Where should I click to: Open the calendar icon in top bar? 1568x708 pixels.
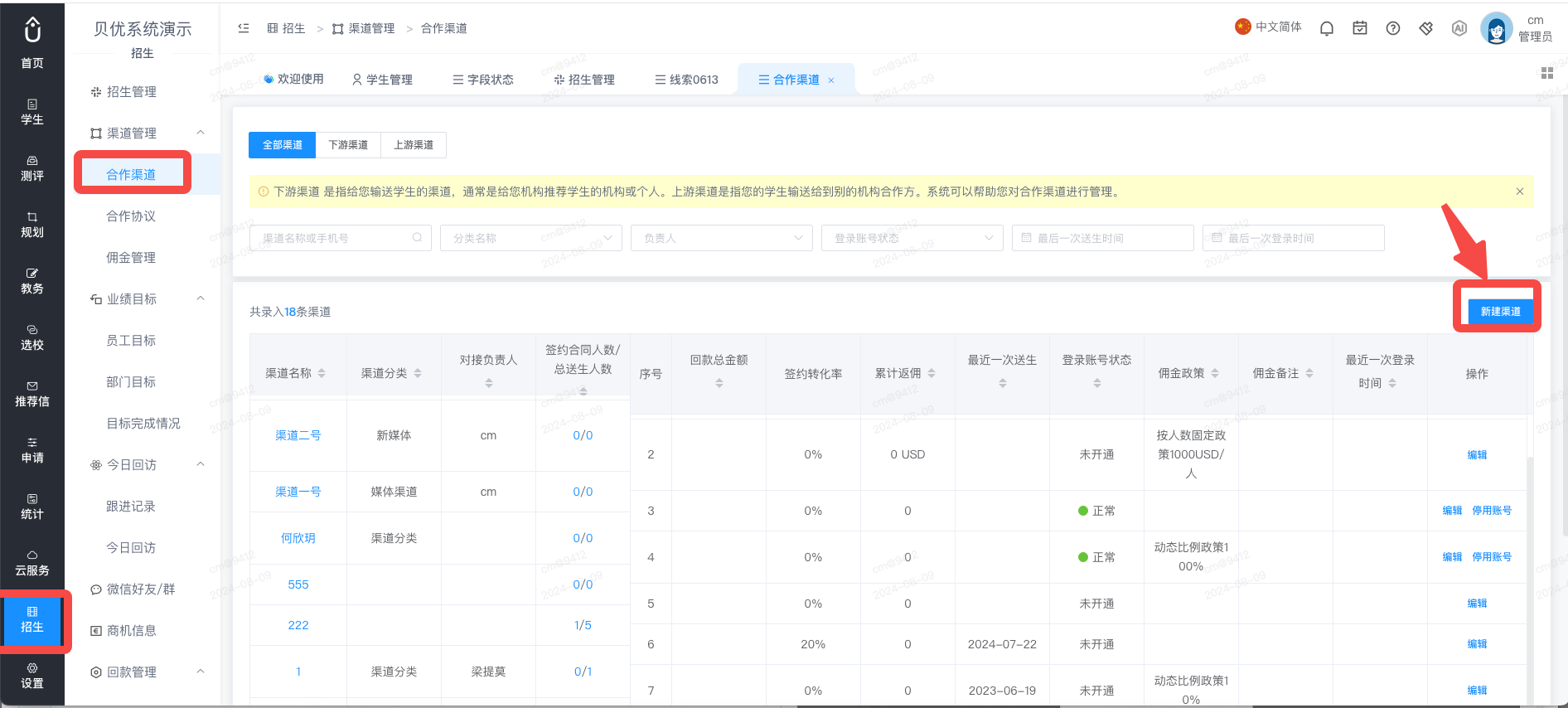tap(1360, 28)
